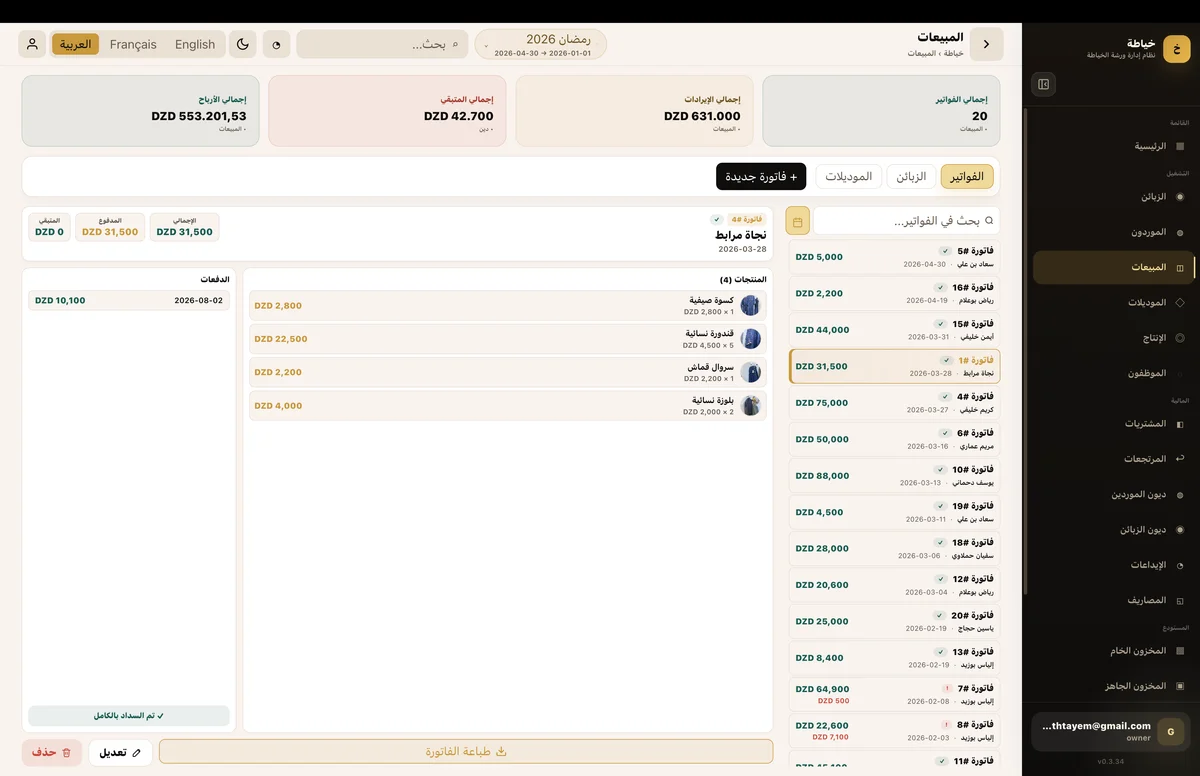Image resolution: width=1200 pixels, height=776 pixels.
Task: Click the user profile icon in header
Action: (x=32, y=44)
